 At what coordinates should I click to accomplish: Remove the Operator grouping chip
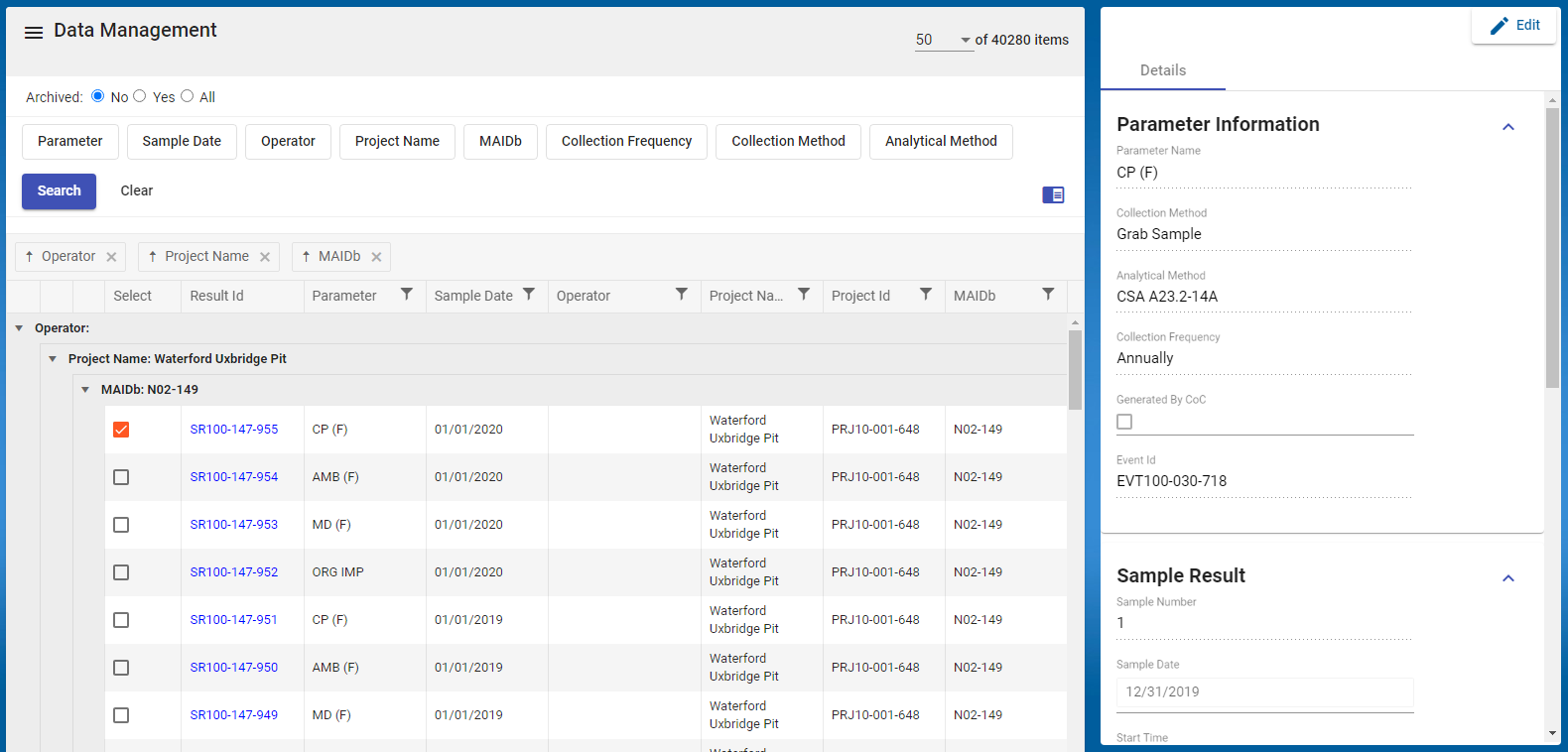[112, 257]
